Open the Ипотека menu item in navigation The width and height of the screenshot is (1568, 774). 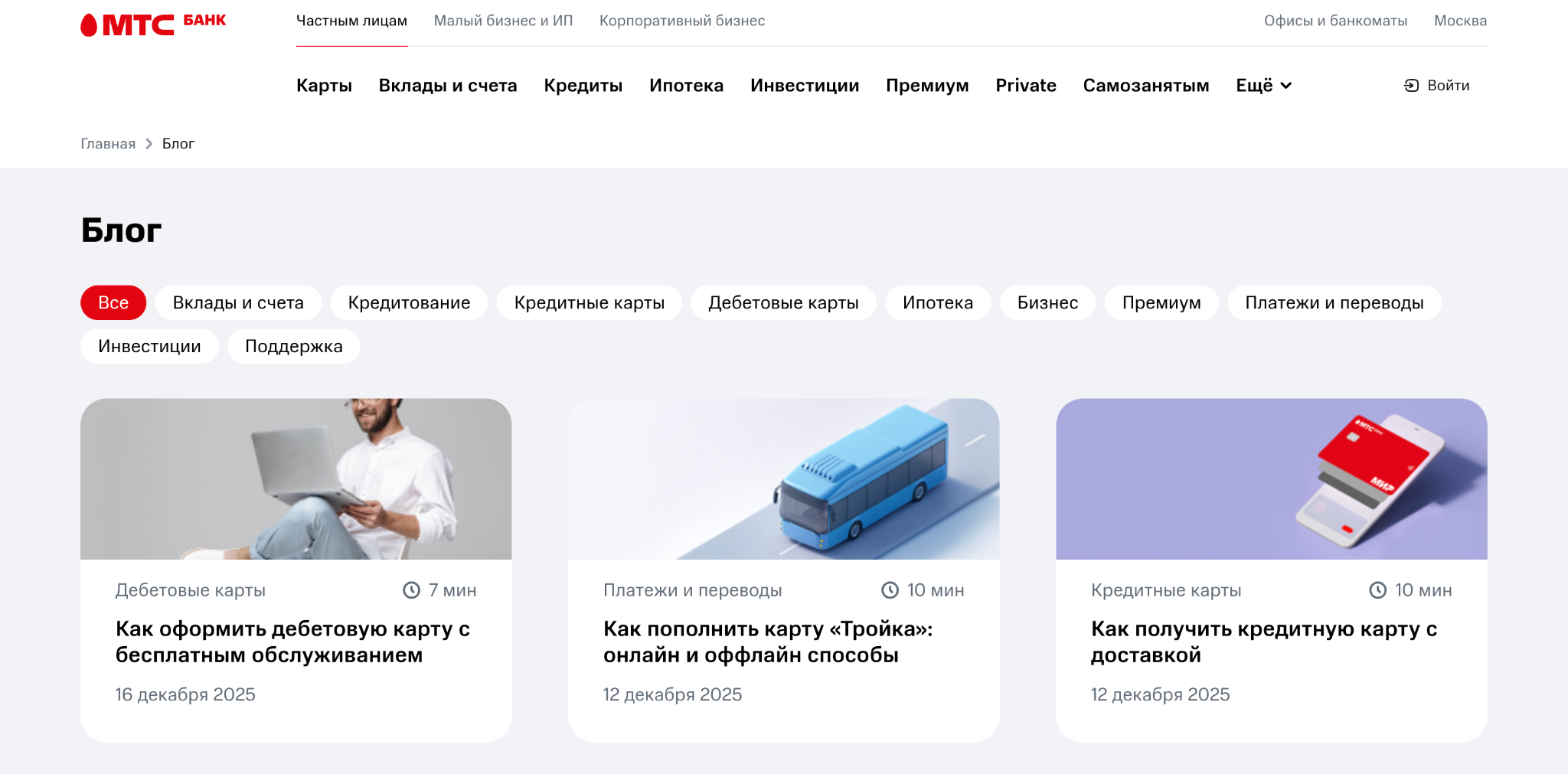point(686,86)
